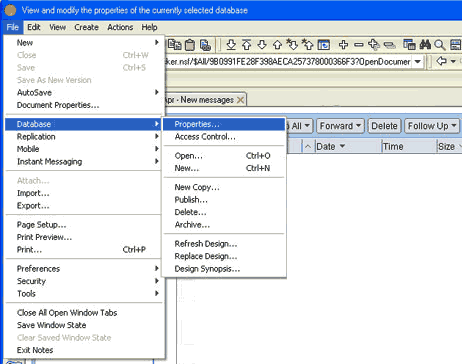Open the Forward button dropdown
The image size is (462, 364).
[358, 126]
